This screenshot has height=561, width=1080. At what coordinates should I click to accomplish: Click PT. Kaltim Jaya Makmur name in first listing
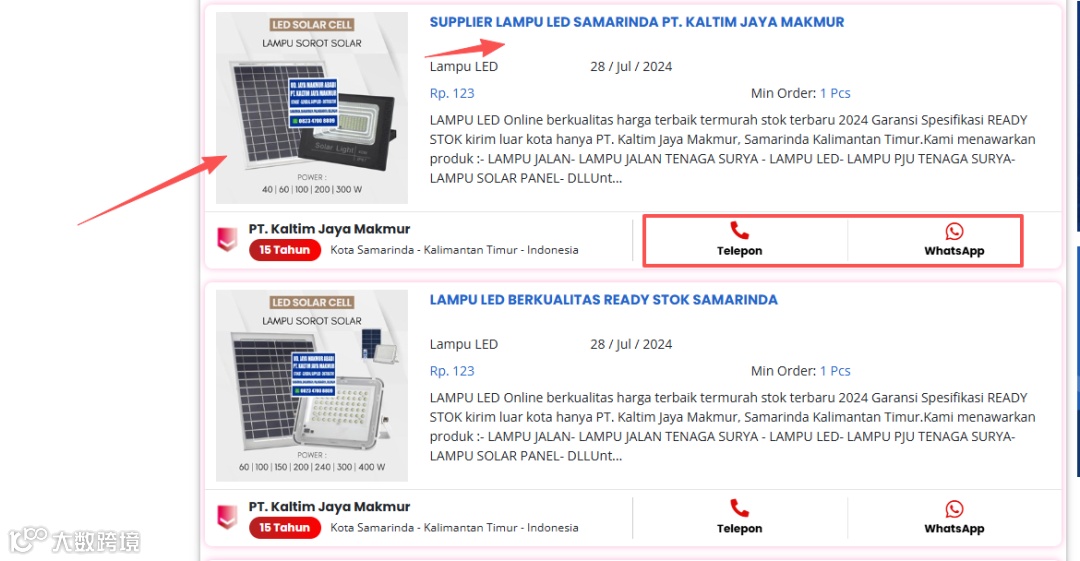329,229
